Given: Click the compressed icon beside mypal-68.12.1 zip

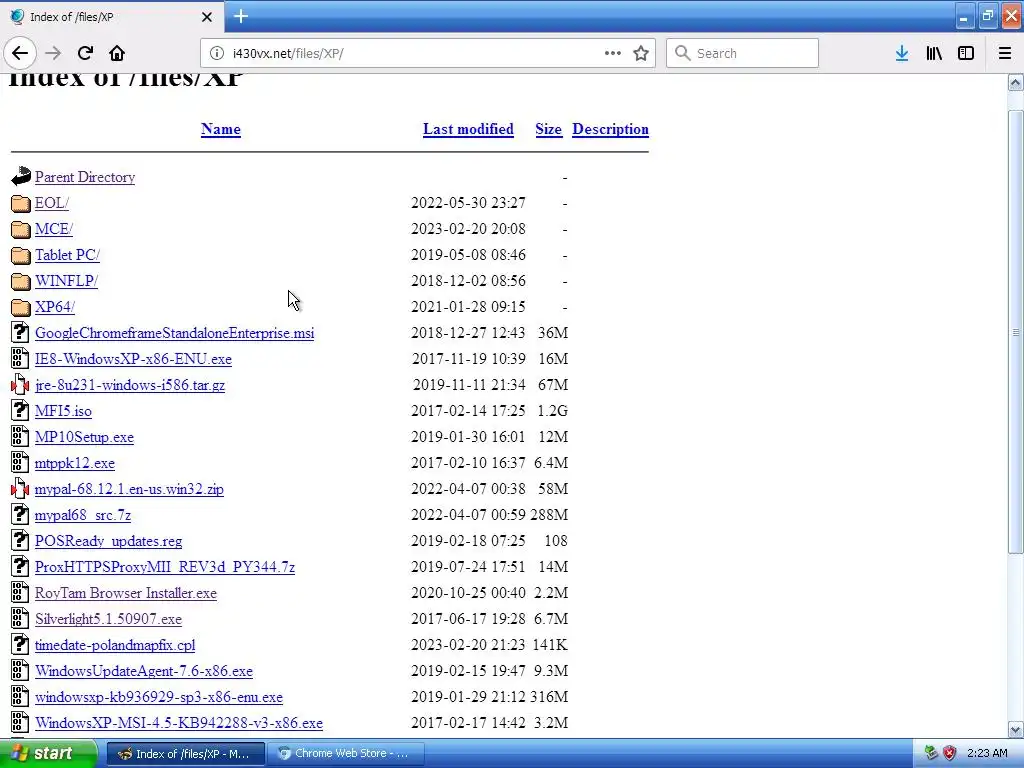Looking at the screenshot, I should click(20, 488).
